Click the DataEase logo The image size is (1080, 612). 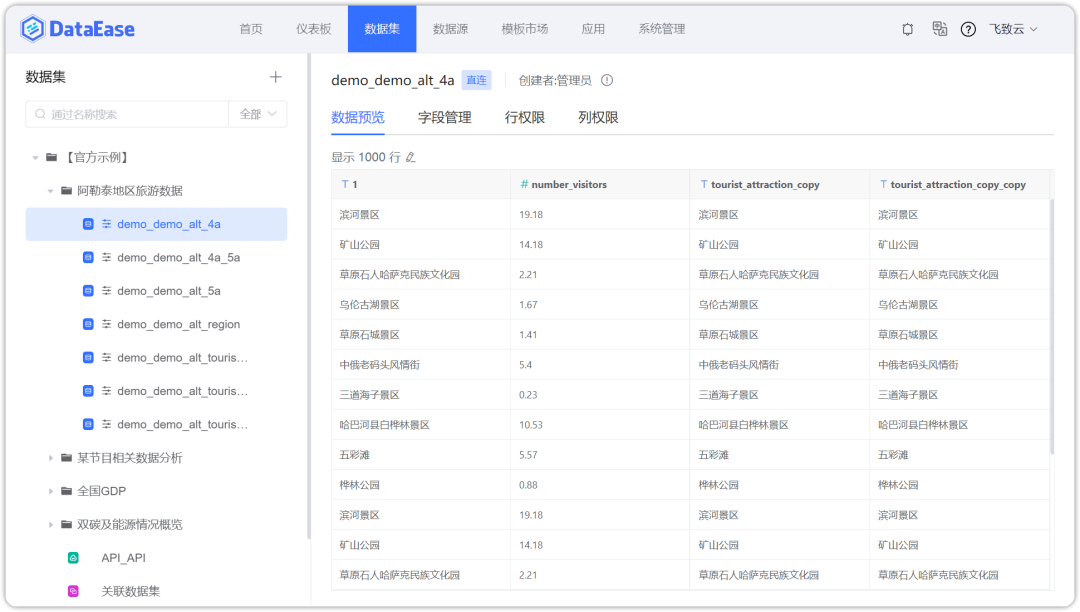pos(77,29)
